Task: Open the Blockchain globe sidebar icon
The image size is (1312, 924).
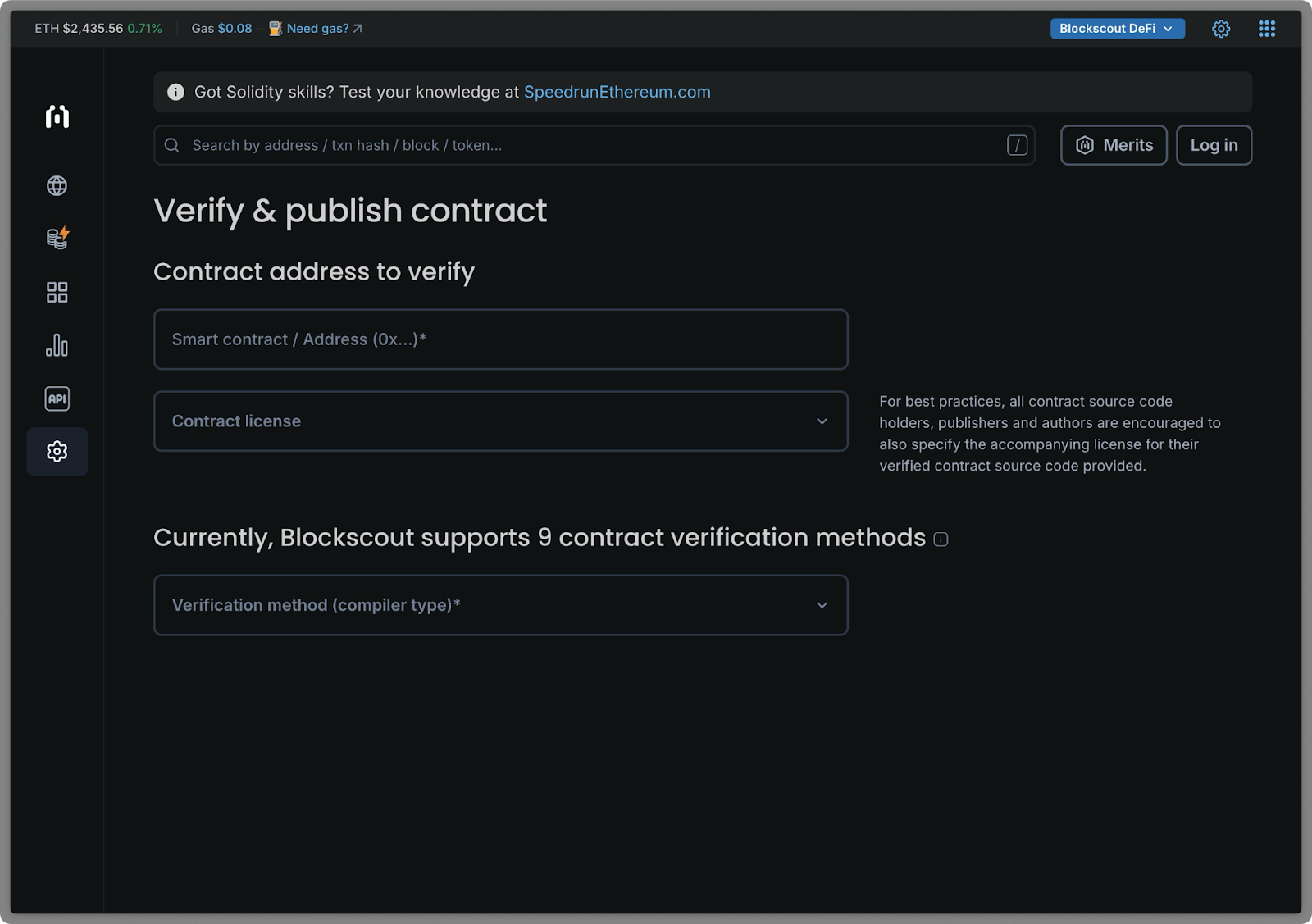Action: pos(57,186)
